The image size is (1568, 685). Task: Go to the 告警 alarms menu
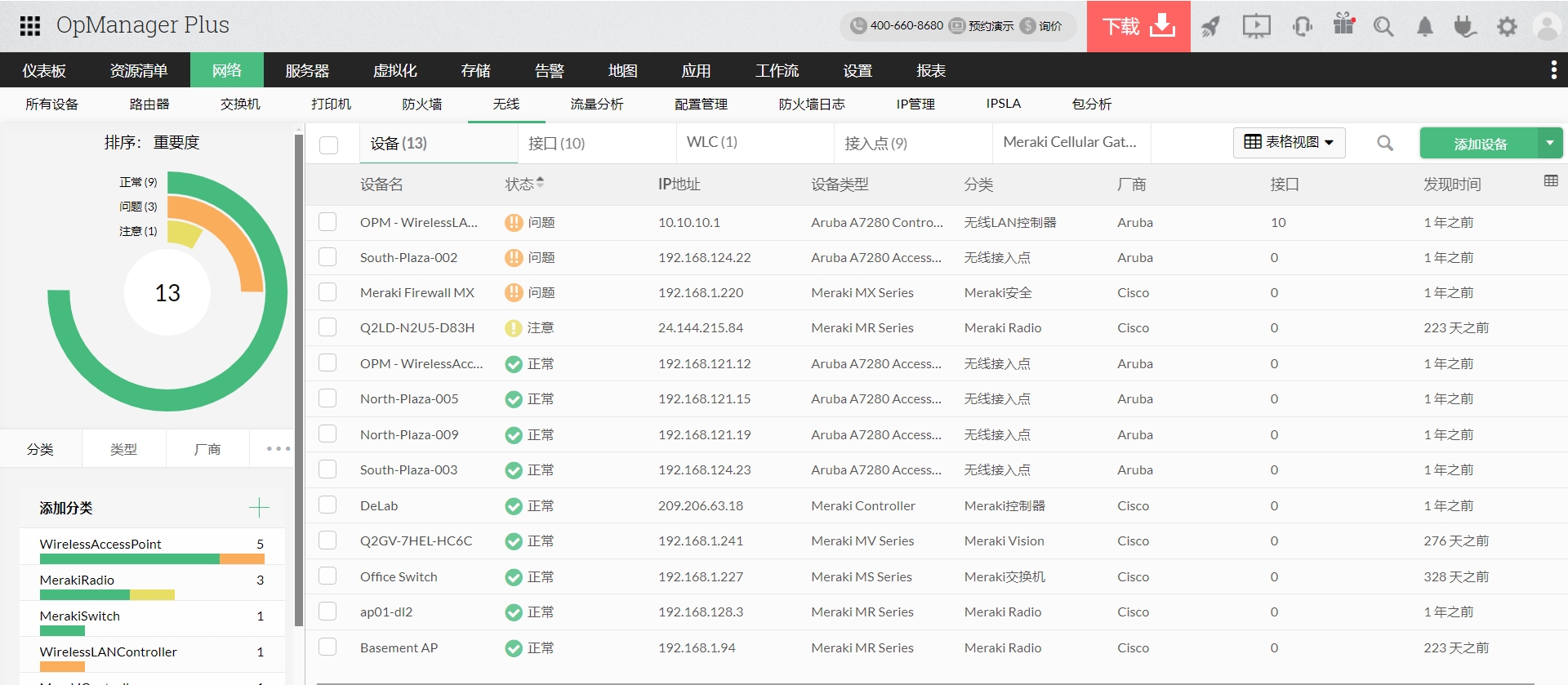pyautogui.click(x=550, y=70)
